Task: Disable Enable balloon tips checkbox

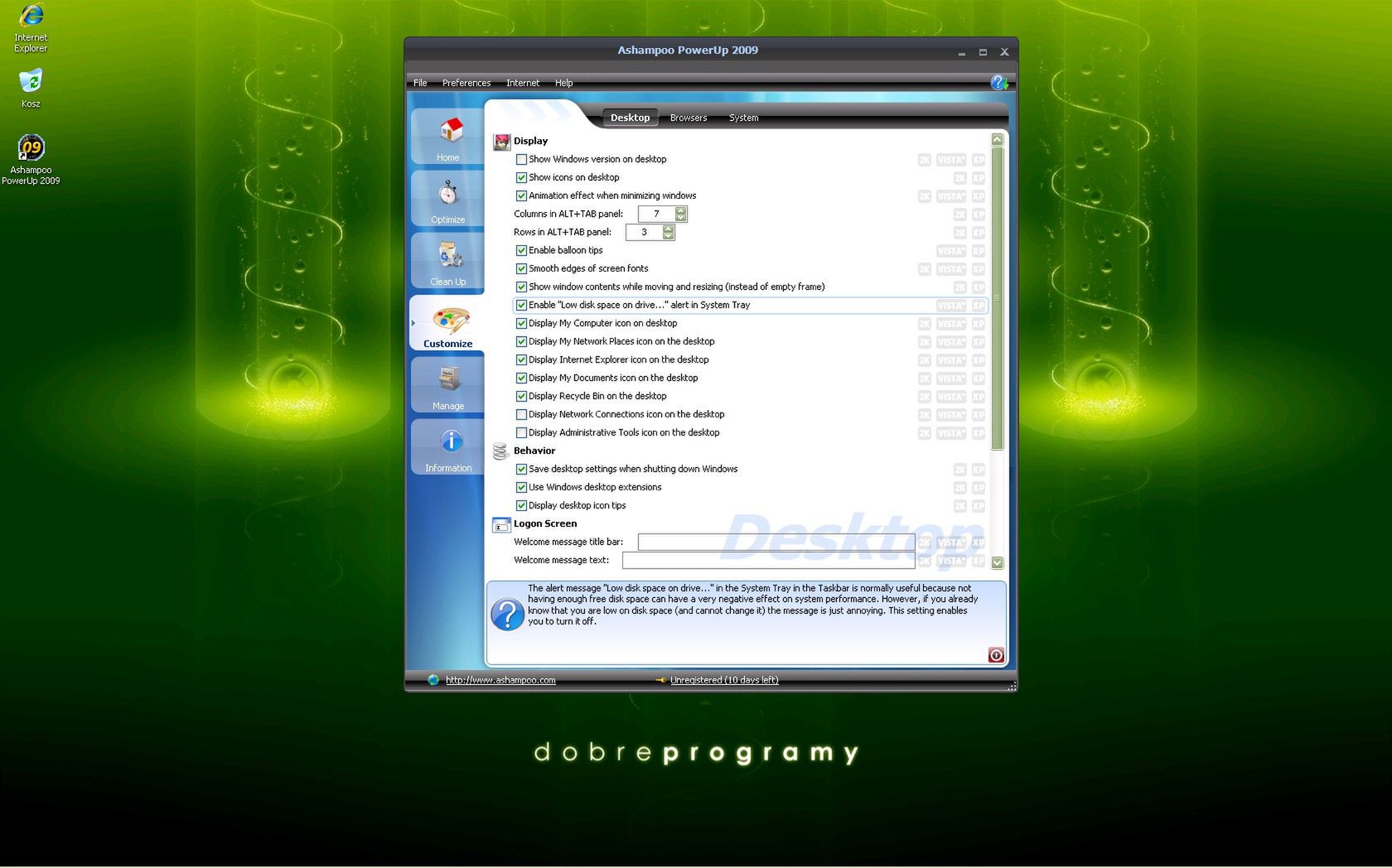Action: click(521, 250)
